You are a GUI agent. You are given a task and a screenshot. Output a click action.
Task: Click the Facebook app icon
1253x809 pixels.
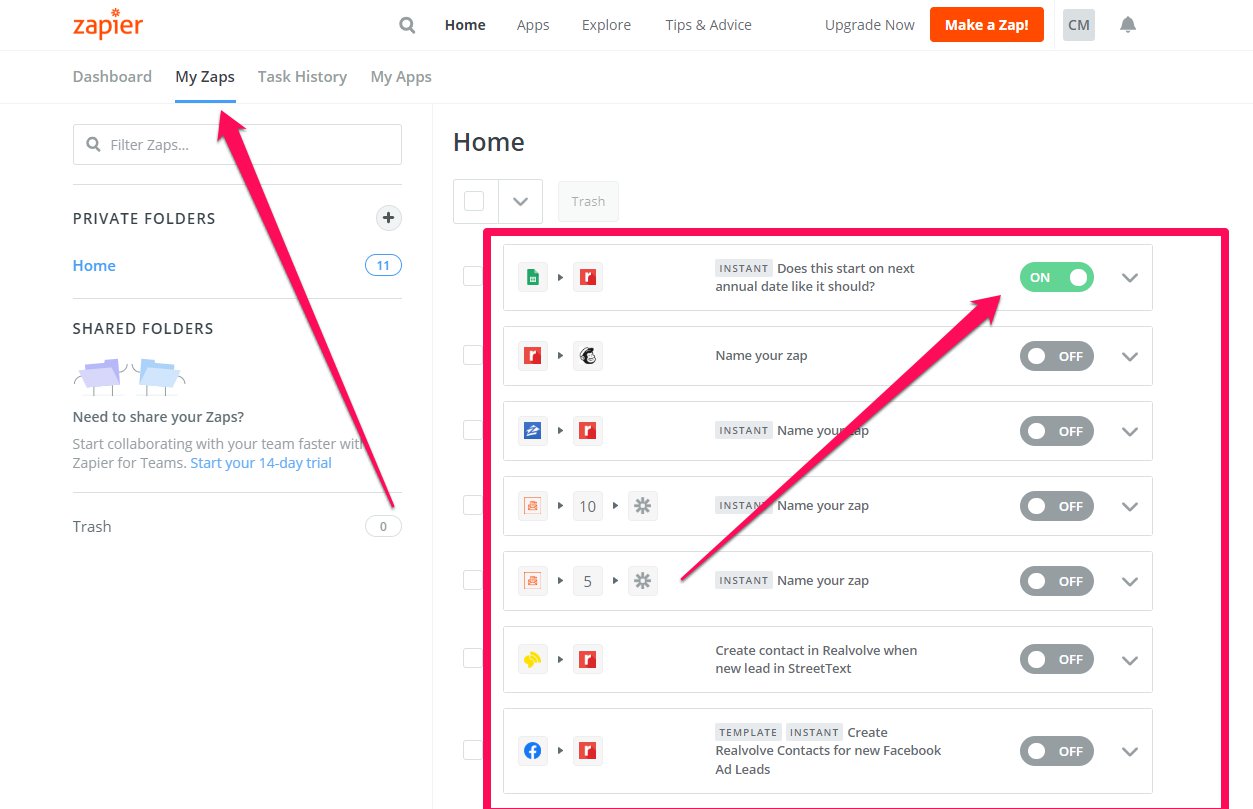533,750
